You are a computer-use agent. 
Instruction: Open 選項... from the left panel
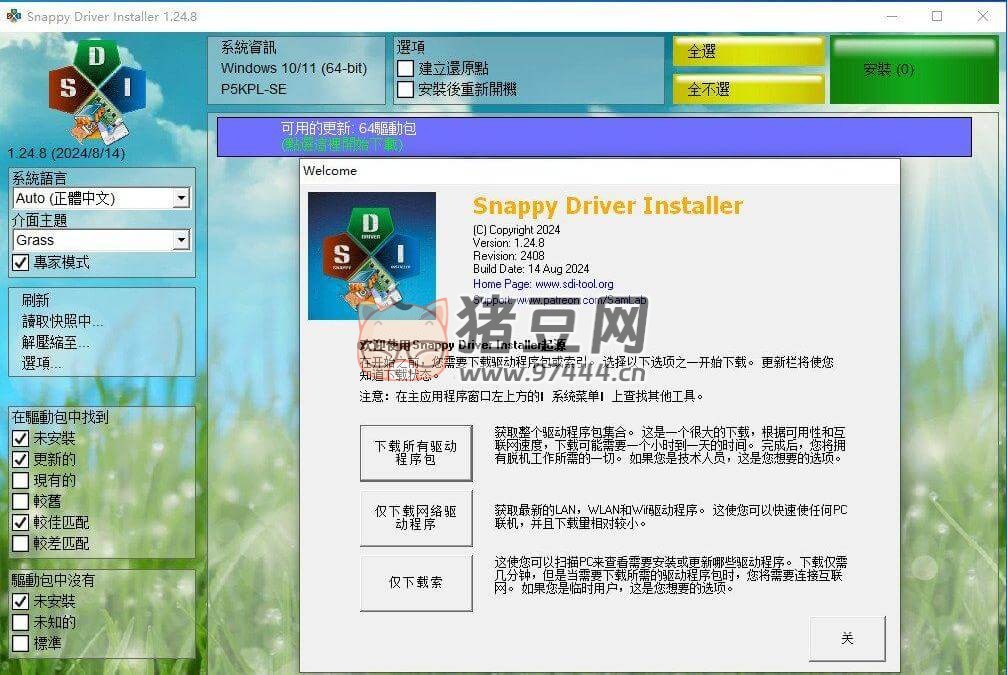42,363
